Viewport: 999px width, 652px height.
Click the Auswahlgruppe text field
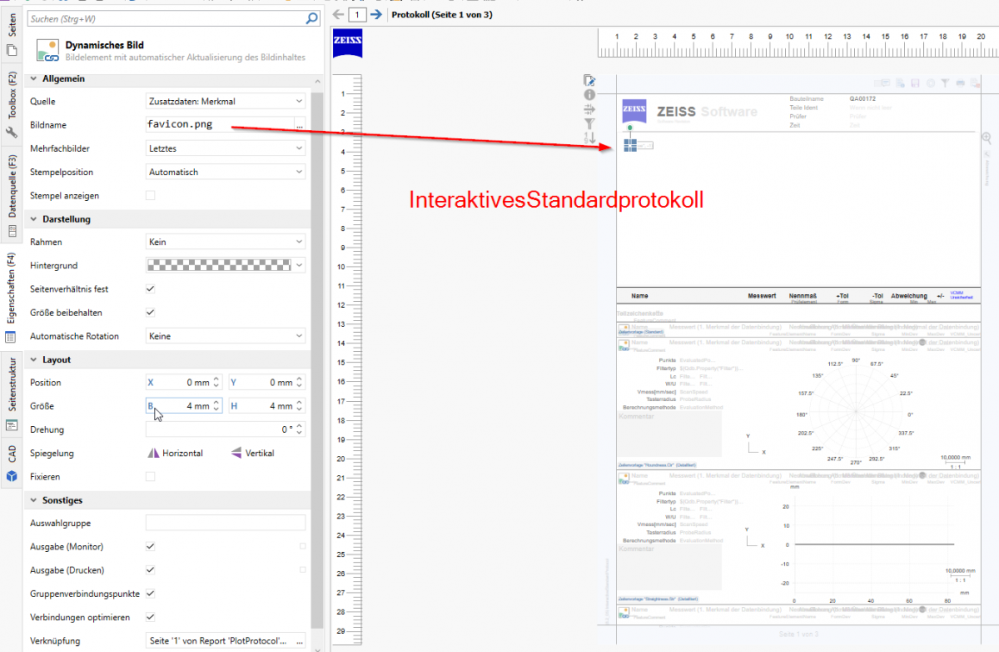click(x=225, y=523)
